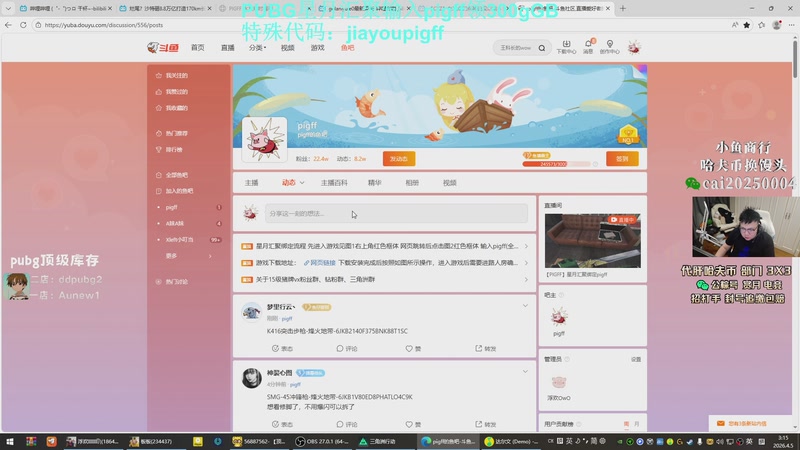The image size is (800, 450).
Task: Open the NO.1 badge on banner
Action: 628,135
